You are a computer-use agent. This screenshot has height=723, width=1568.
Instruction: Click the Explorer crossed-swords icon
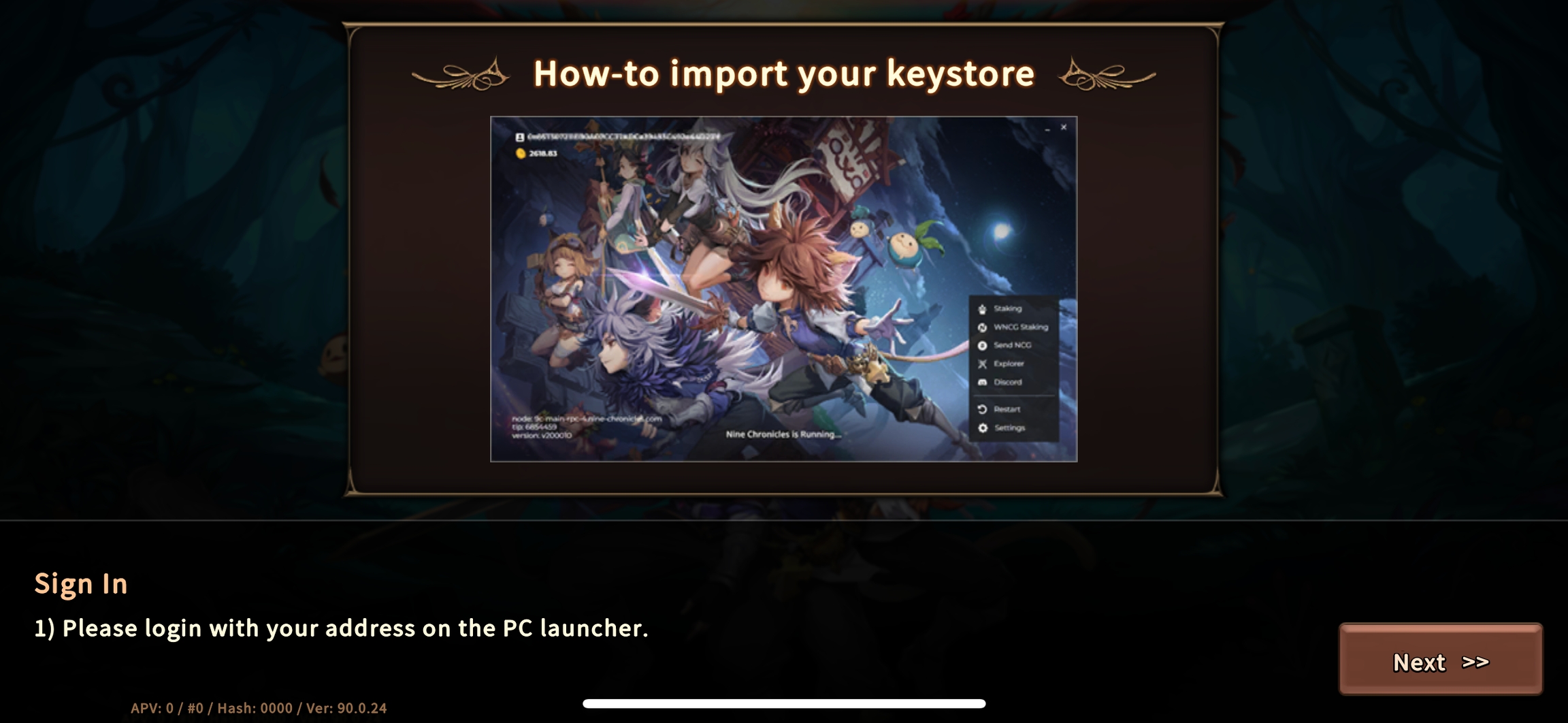pyautogui.click(x=982, y=364)
